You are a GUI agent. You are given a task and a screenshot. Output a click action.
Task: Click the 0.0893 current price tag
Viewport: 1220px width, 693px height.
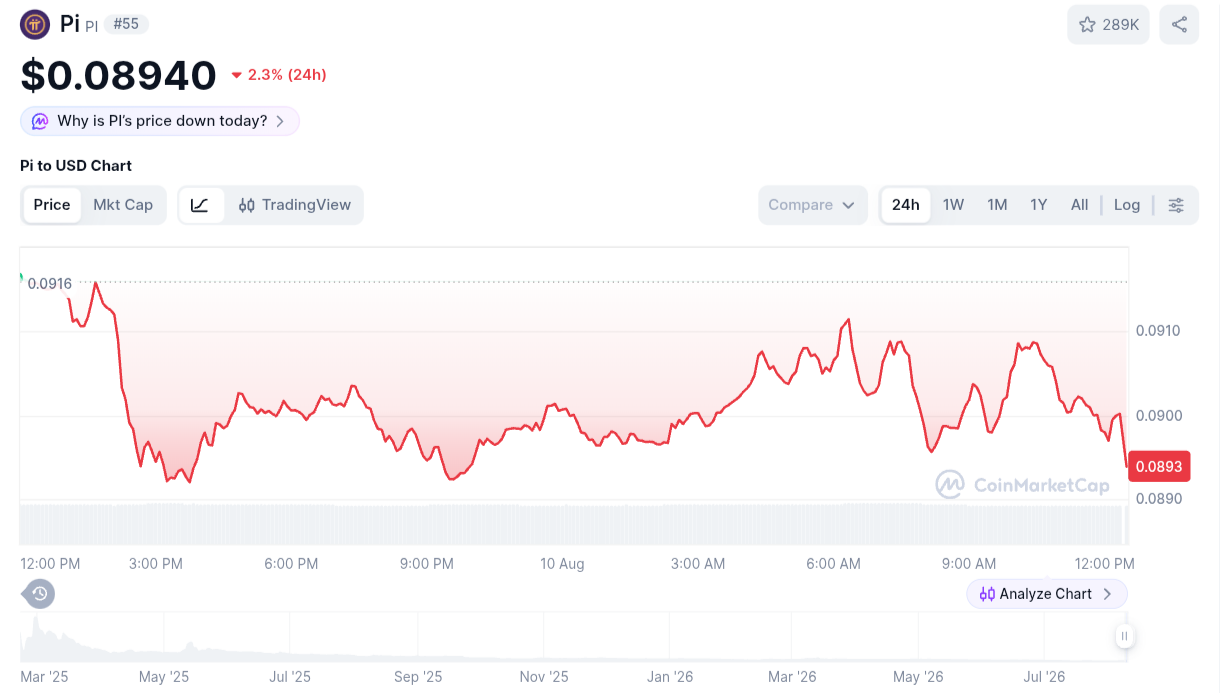click(1160, 466)
